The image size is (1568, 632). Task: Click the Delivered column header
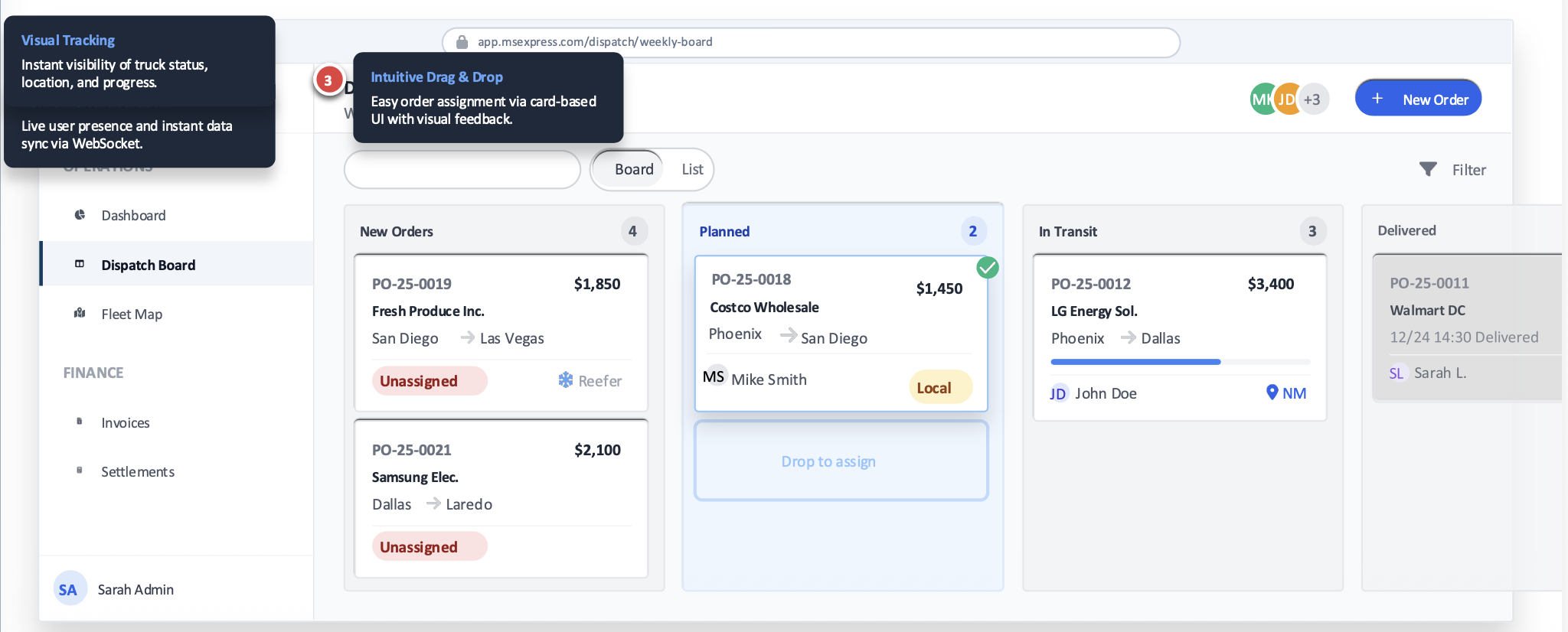[x=1407, y=230]
